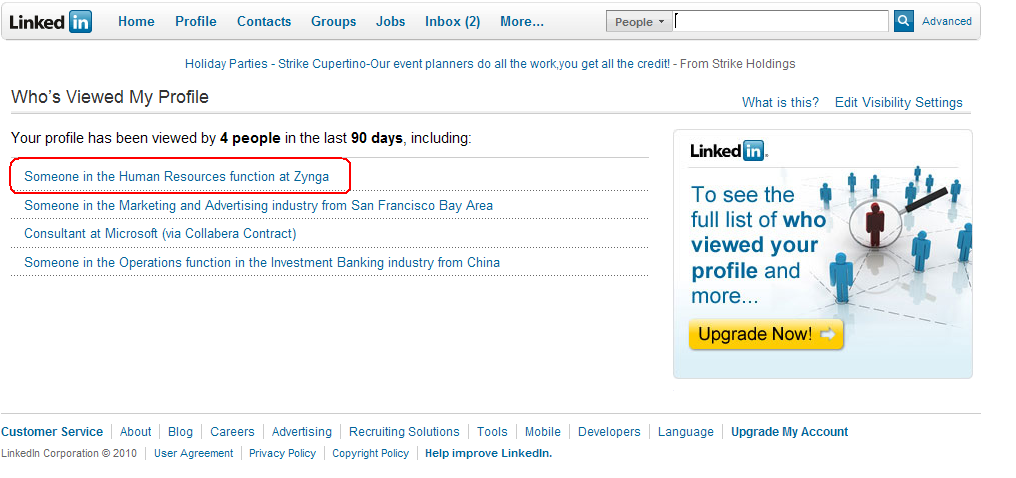This screenshot has width=1016, height=478.
Task: Click Help improve LinkedIn. link
Action: tap(489, 453)
